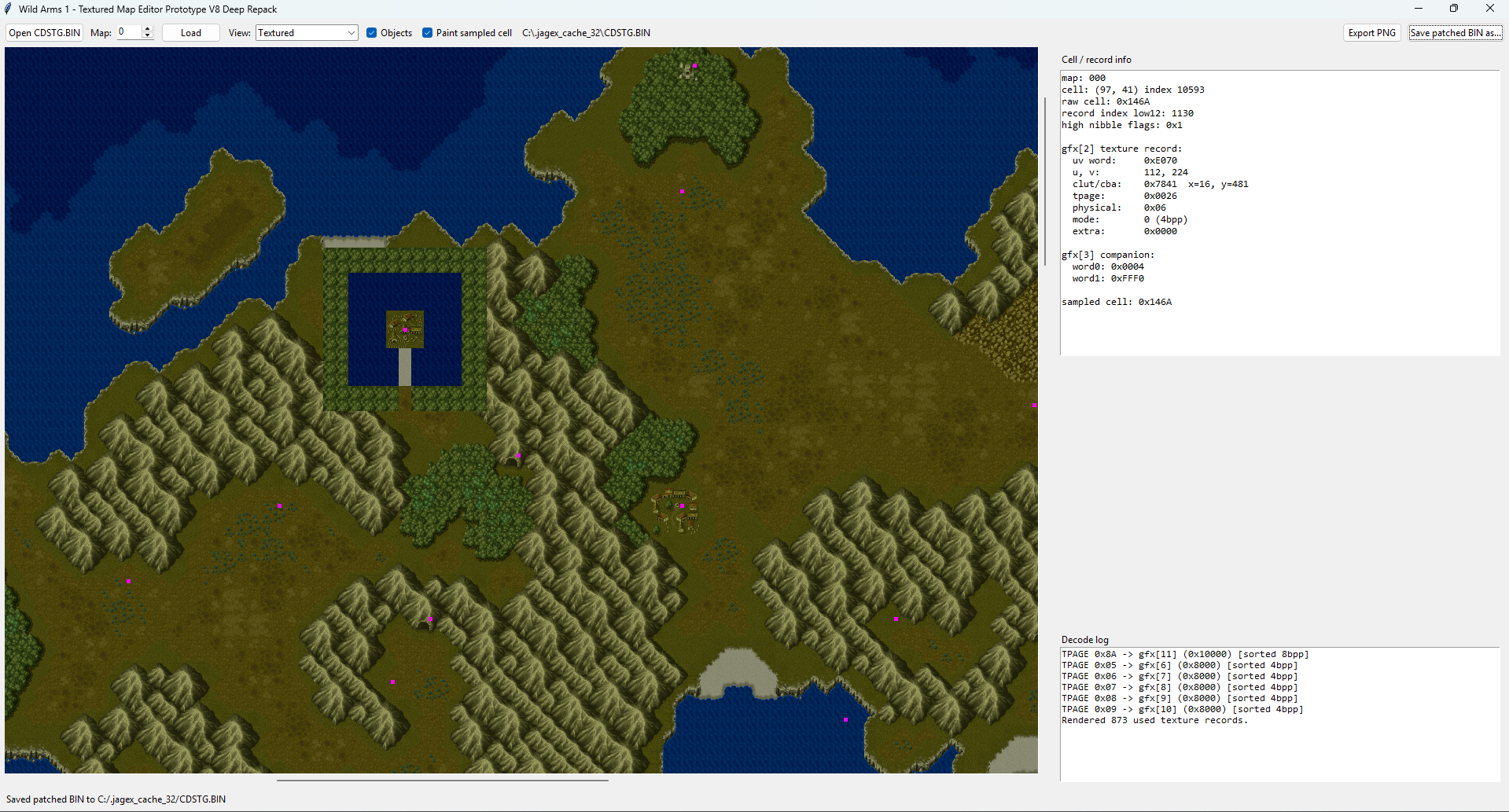Click the 'uv word: 0xE070' line
1509x812 pixels.
[1124, 160]
